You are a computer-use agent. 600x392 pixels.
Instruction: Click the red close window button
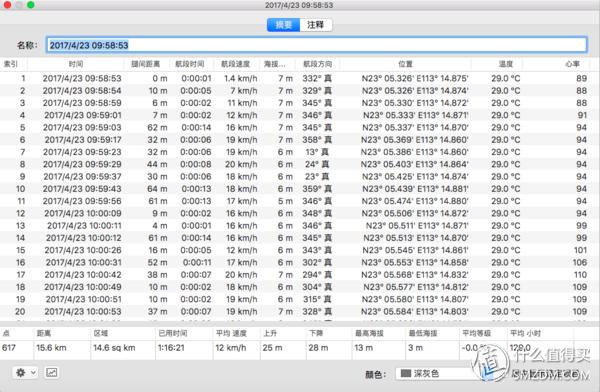[7, 5]
